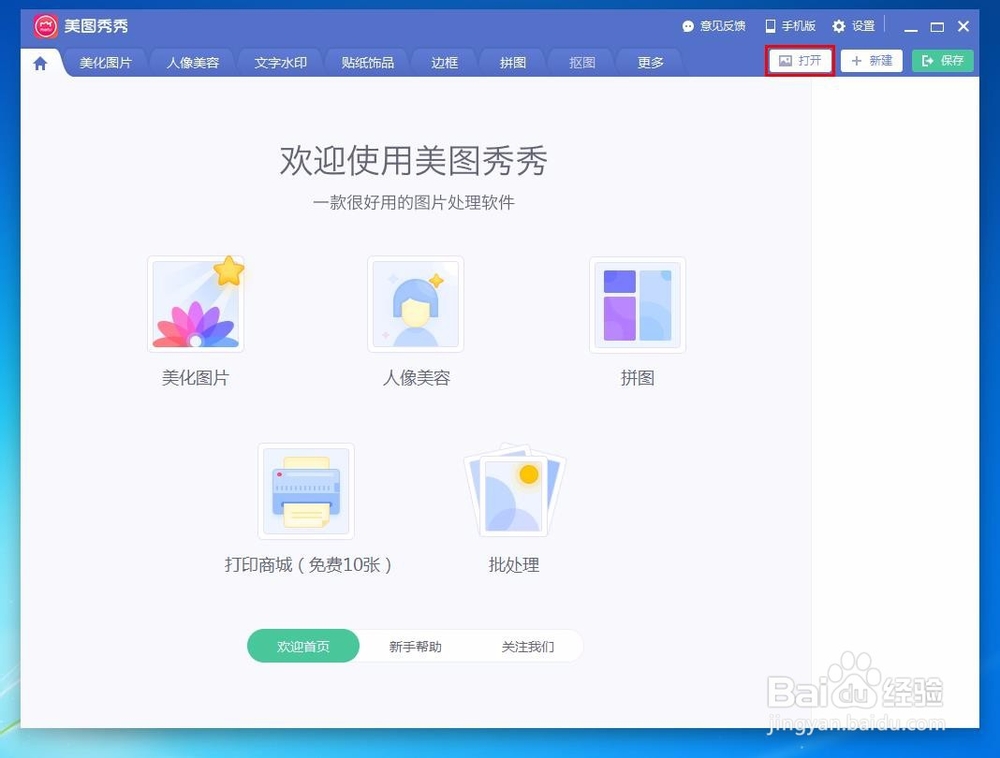The image size is (1000, 758).
Task: Click the 打印商城（免费10张） label
Action: click(308, 565)
